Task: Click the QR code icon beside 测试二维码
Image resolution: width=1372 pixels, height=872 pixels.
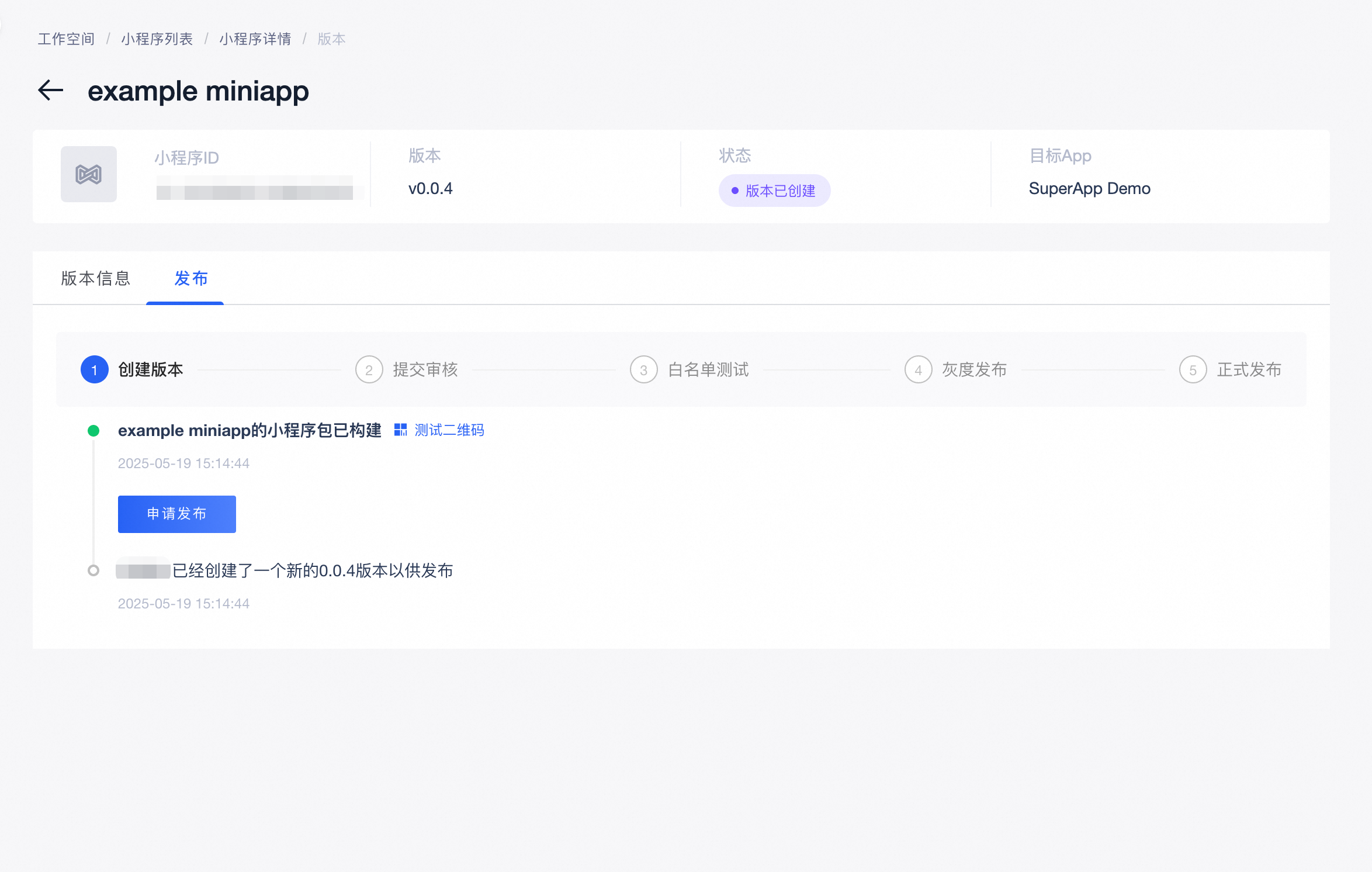Action: click(400, 430)
